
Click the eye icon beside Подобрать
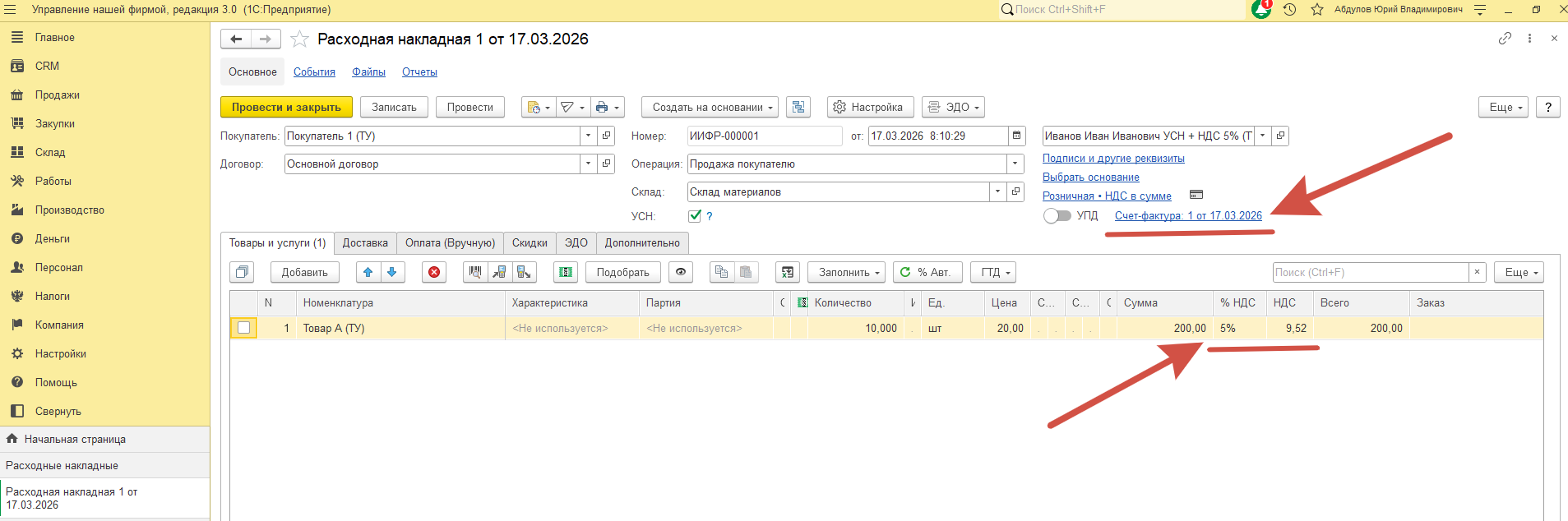[681, 272]
